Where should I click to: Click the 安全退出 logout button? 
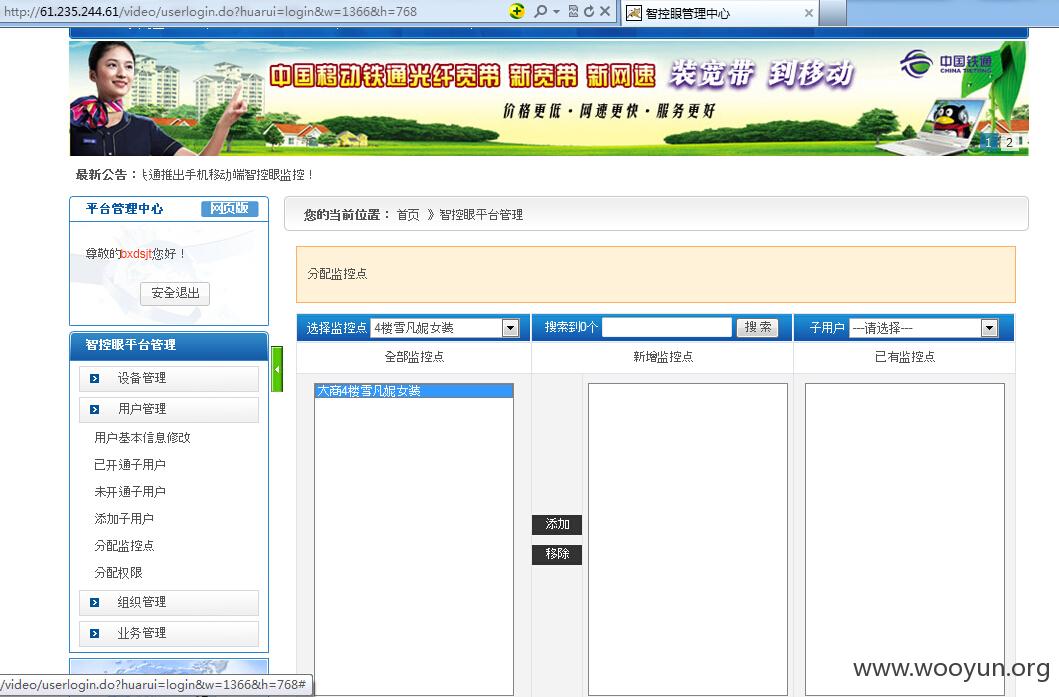point(175,293)
